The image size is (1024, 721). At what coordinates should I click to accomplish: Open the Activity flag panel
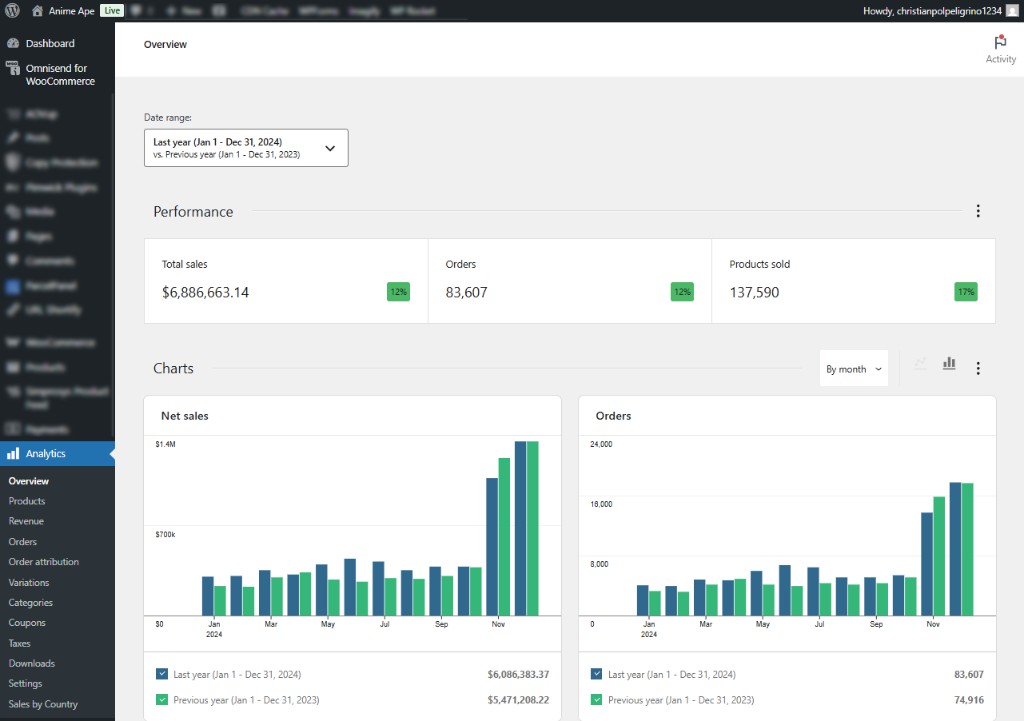(x=1000, y=50)
